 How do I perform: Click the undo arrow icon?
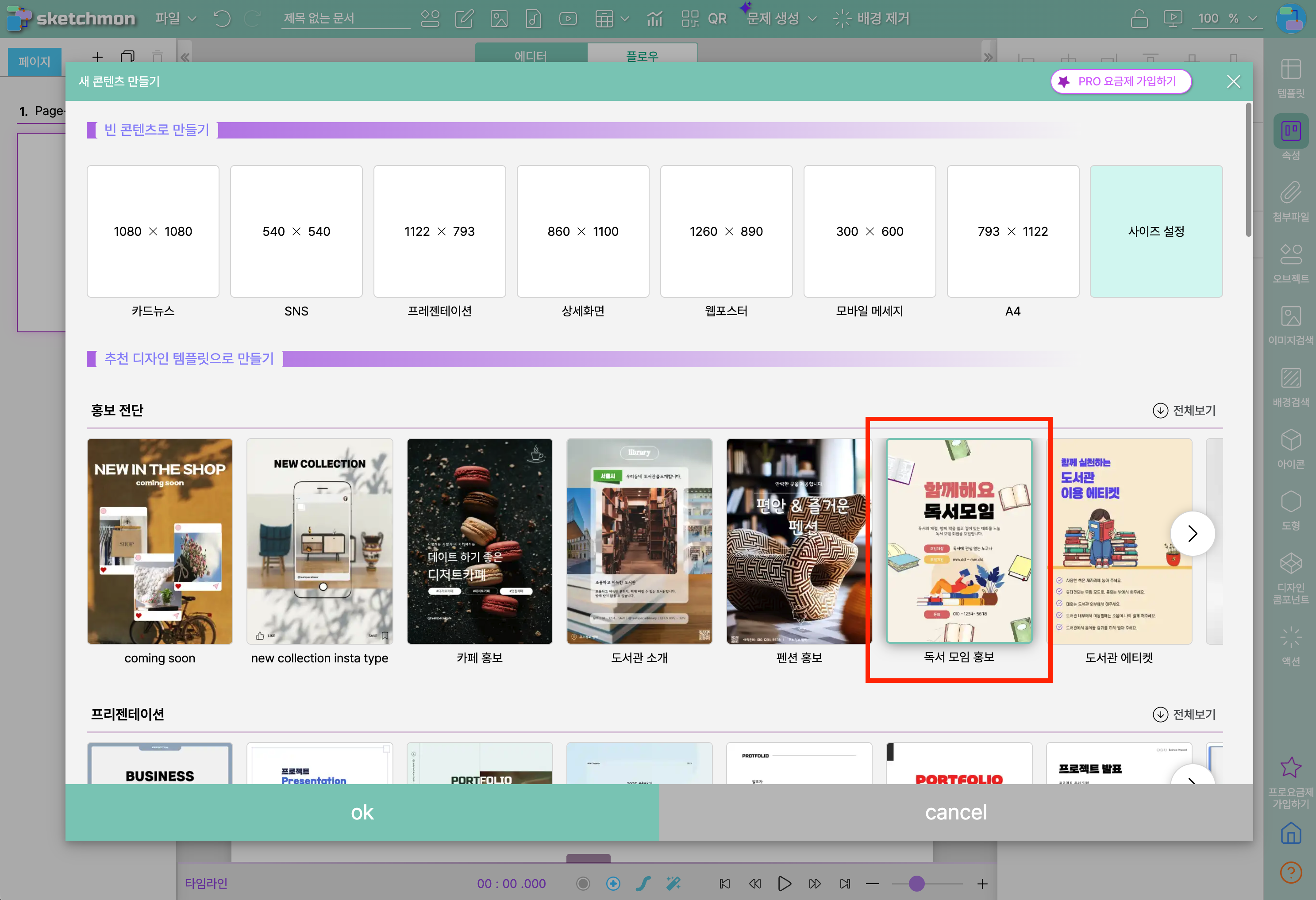221,19
